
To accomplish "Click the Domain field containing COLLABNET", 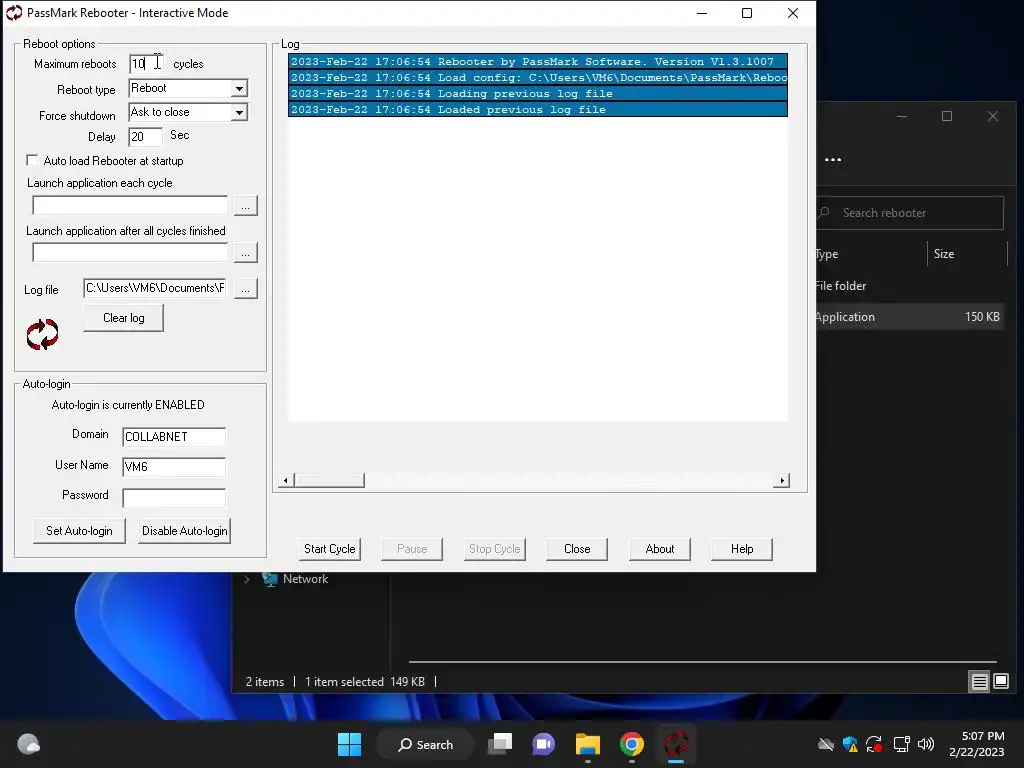I will pos(174,437).
